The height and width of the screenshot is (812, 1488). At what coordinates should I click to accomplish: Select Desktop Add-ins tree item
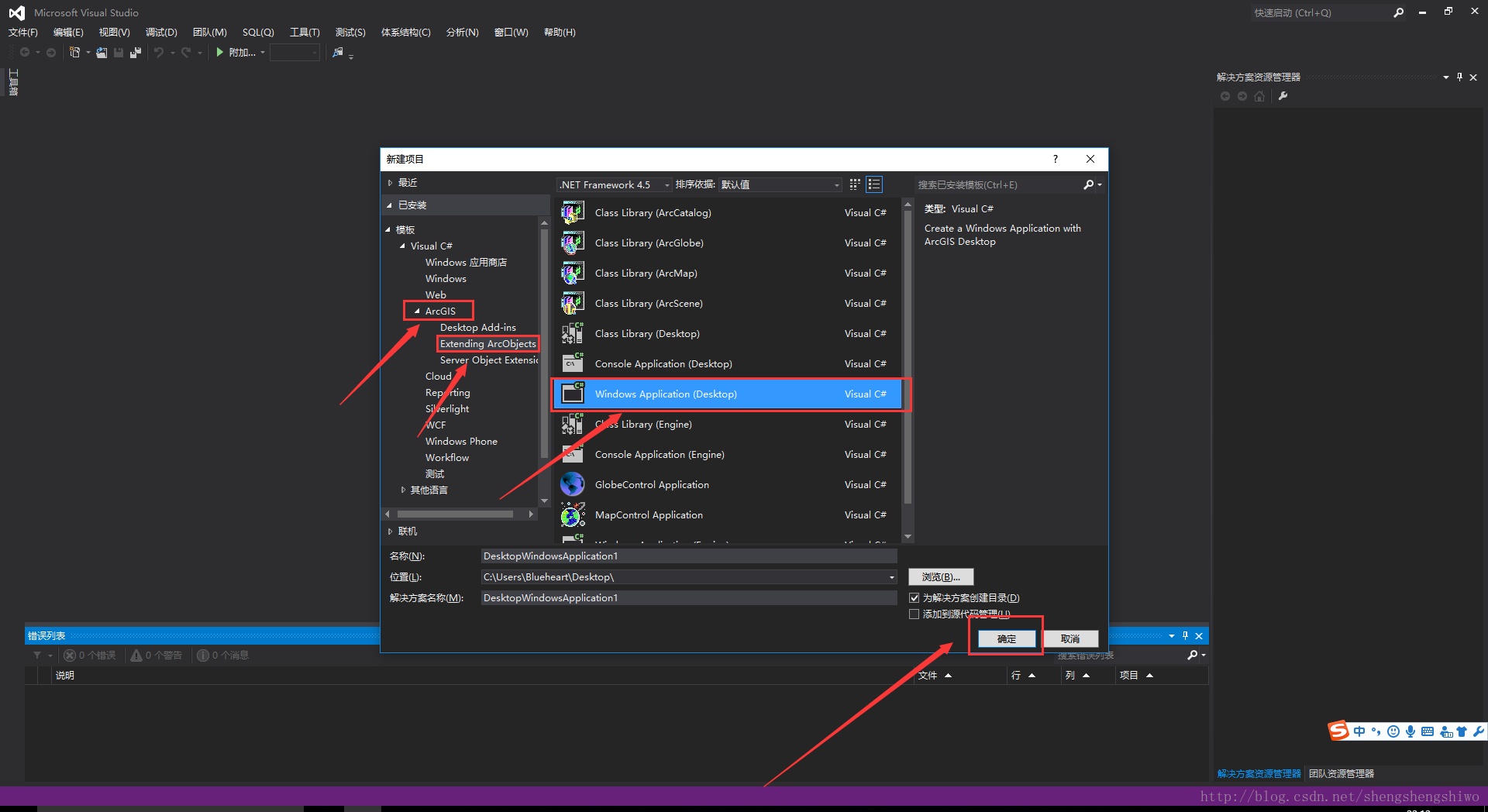[x=477, y=328]
